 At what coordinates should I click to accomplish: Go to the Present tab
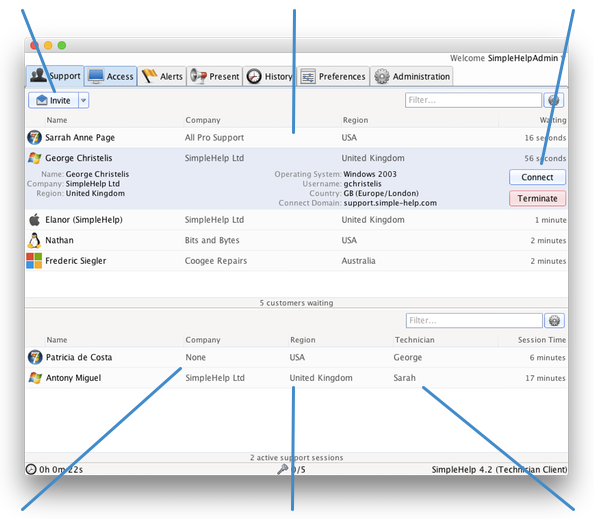[214, 76]
